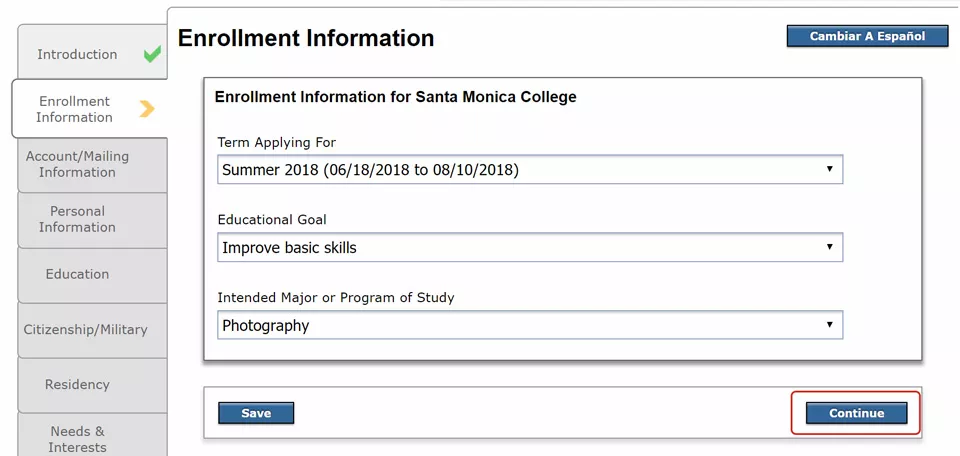Switch to the Personal Information tab
960x456 pixels.
pyautogui.click(x=77, y=219)
